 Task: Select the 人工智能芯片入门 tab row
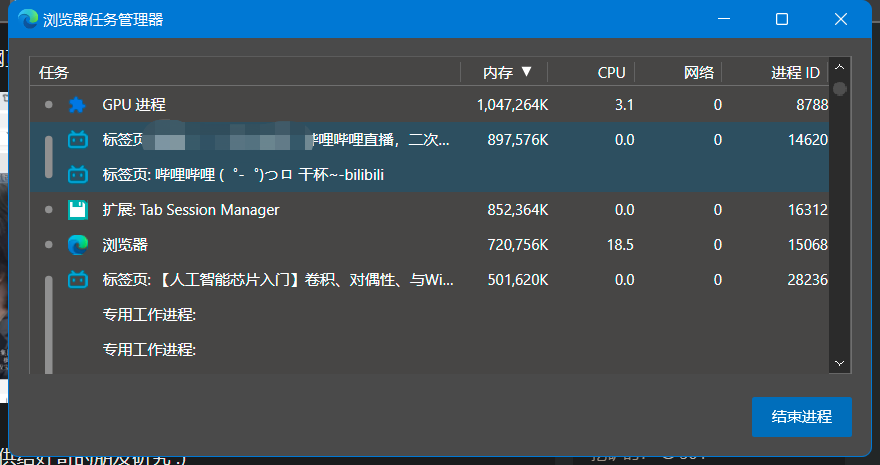click(429, 279)
